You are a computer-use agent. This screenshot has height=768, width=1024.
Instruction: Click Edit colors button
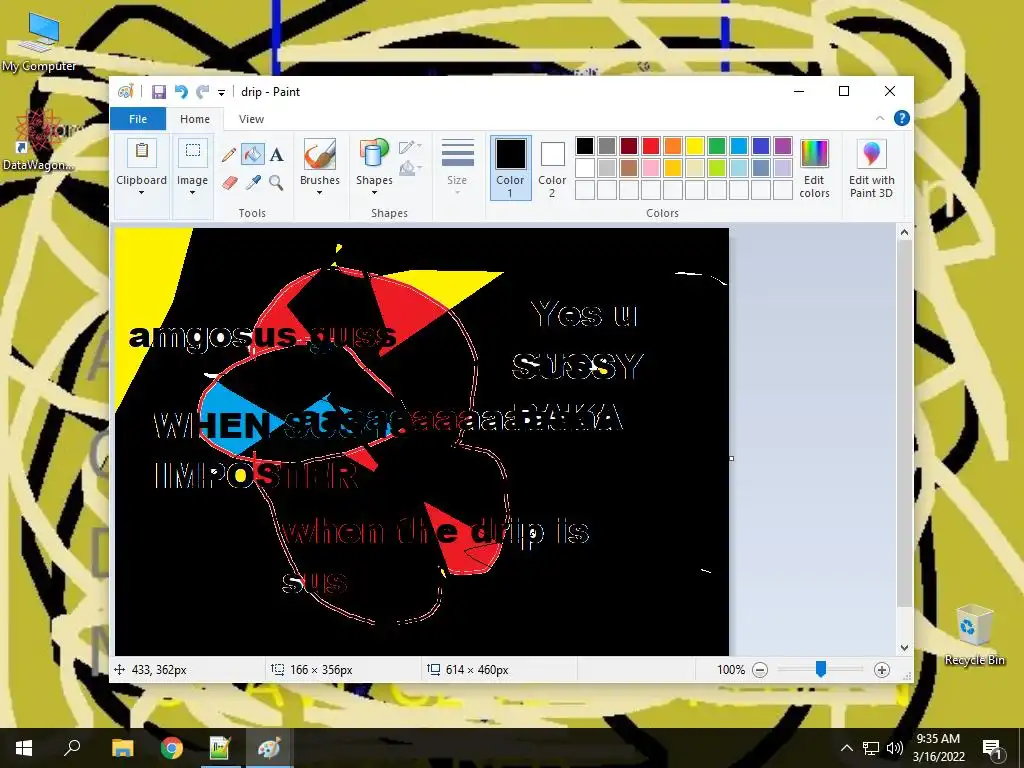coord(814,168)
